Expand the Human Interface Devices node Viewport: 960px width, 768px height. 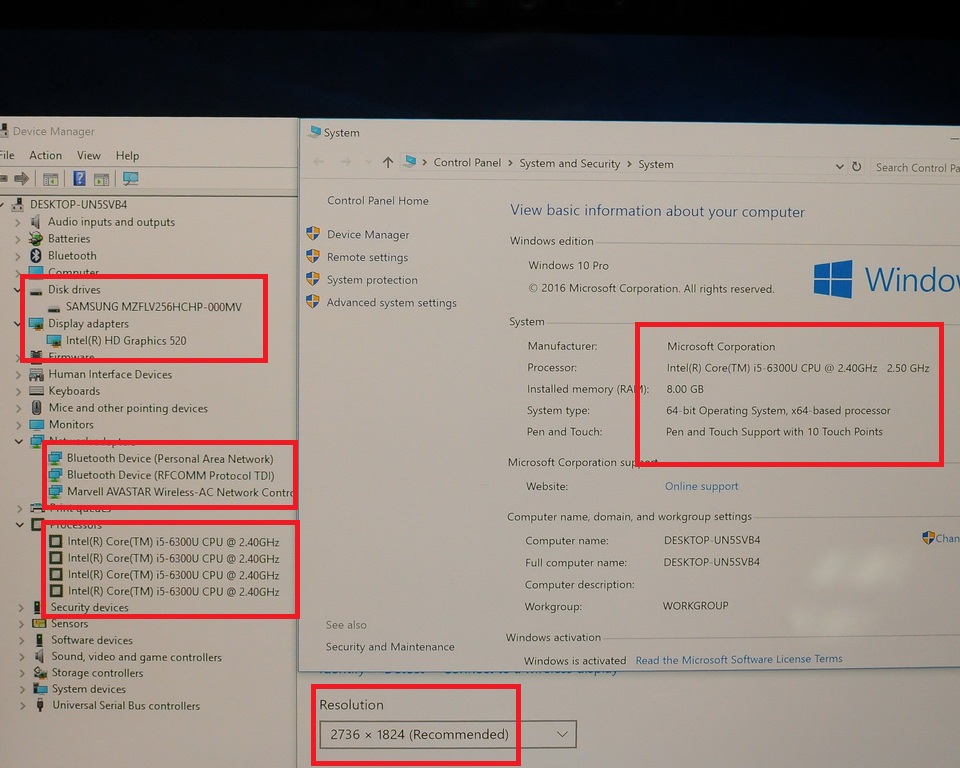coord(18,374)
